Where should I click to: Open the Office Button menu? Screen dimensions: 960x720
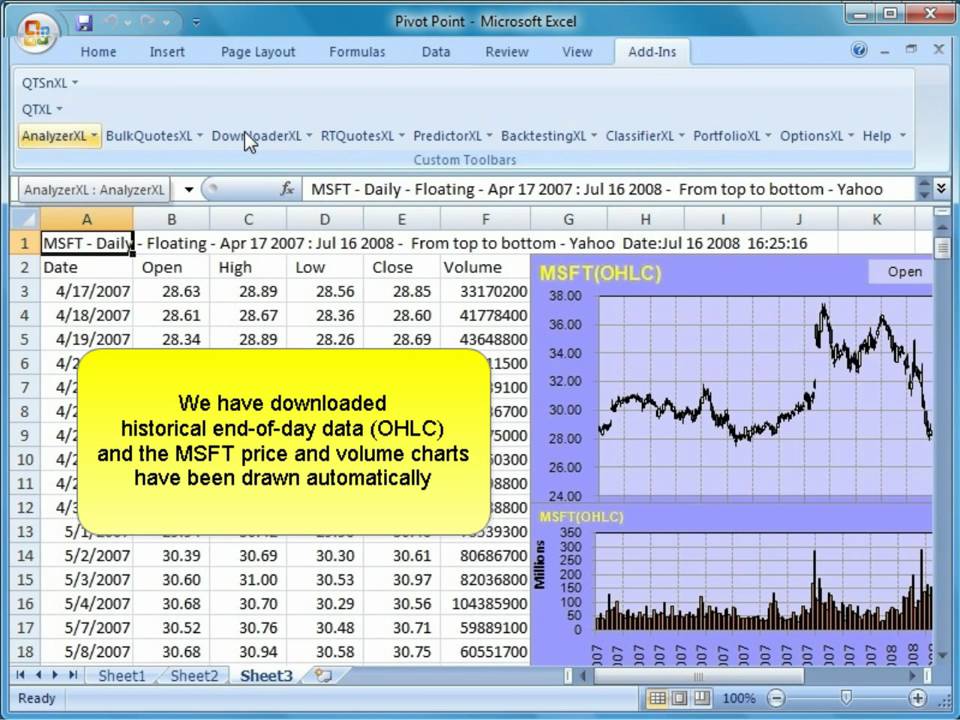pos(37,32)
